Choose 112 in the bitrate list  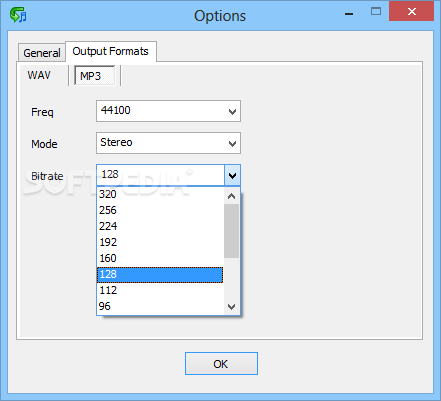point(161,290)
